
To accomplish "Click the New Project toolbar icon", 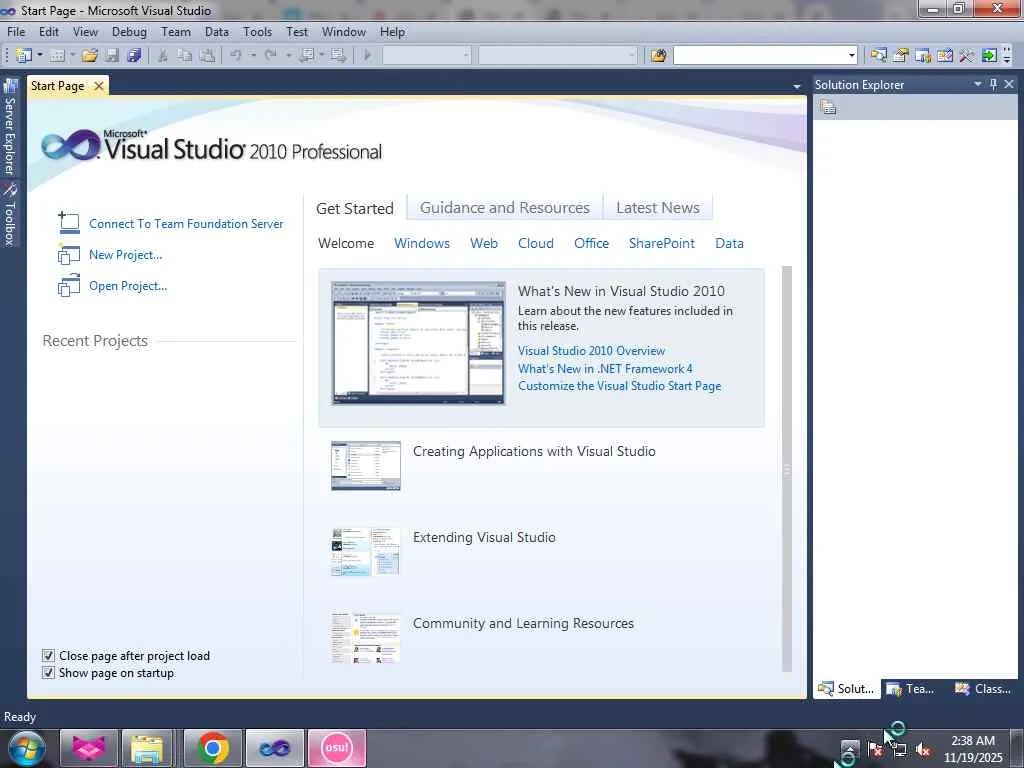I will click(24, 56).
